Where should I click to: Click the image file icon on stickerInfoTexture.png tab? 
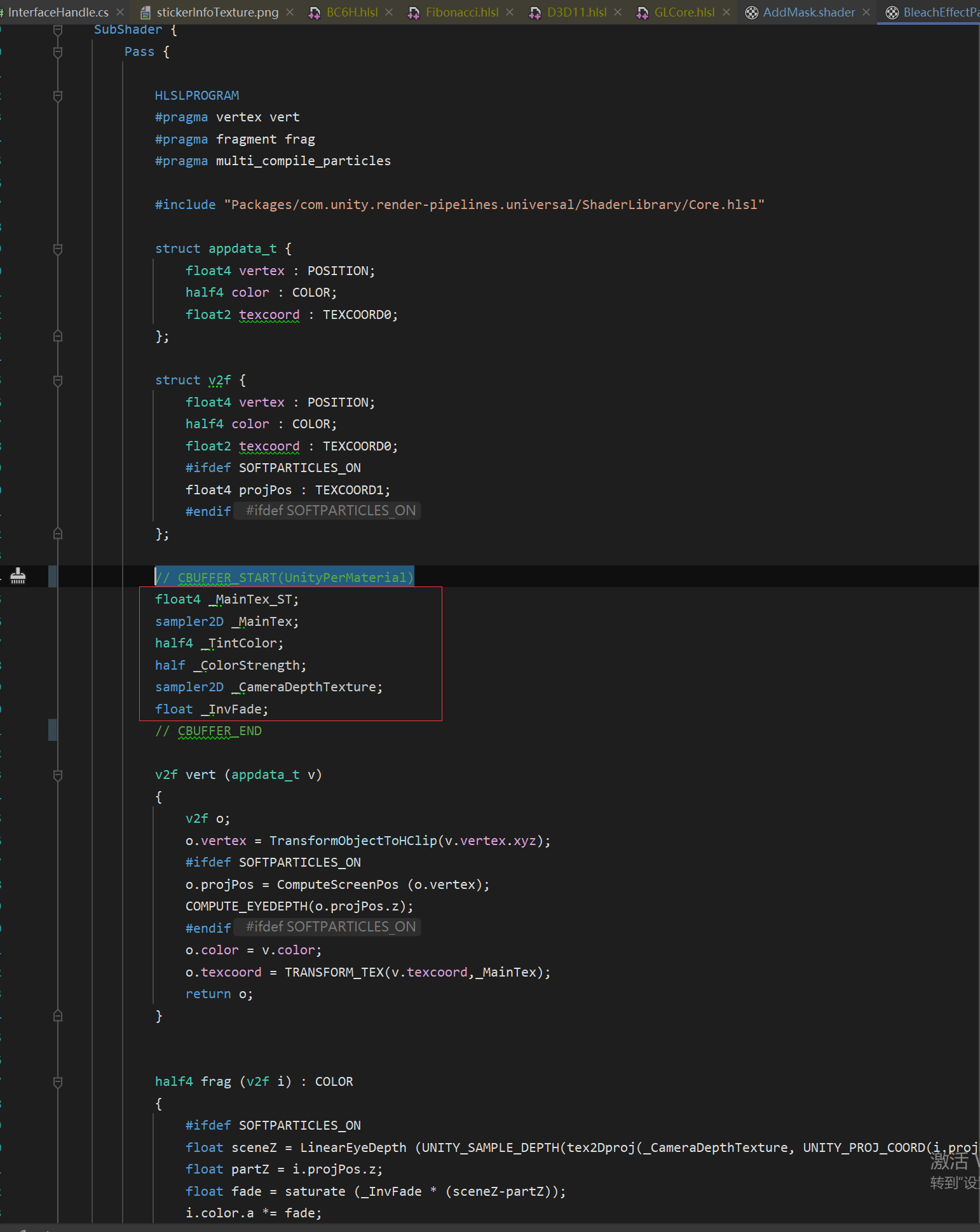(146, 13)
